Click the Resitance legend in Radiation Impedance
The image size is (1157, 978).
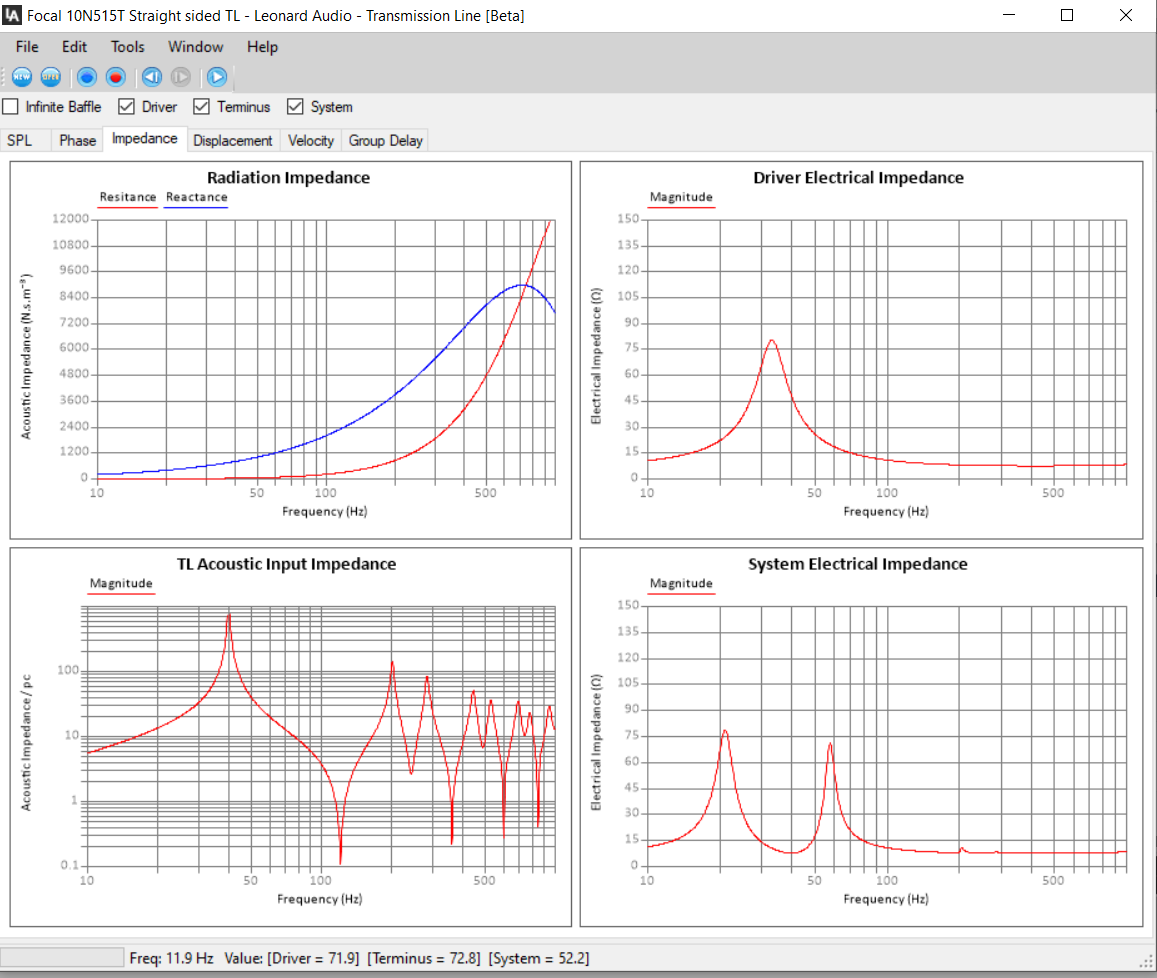128,198
